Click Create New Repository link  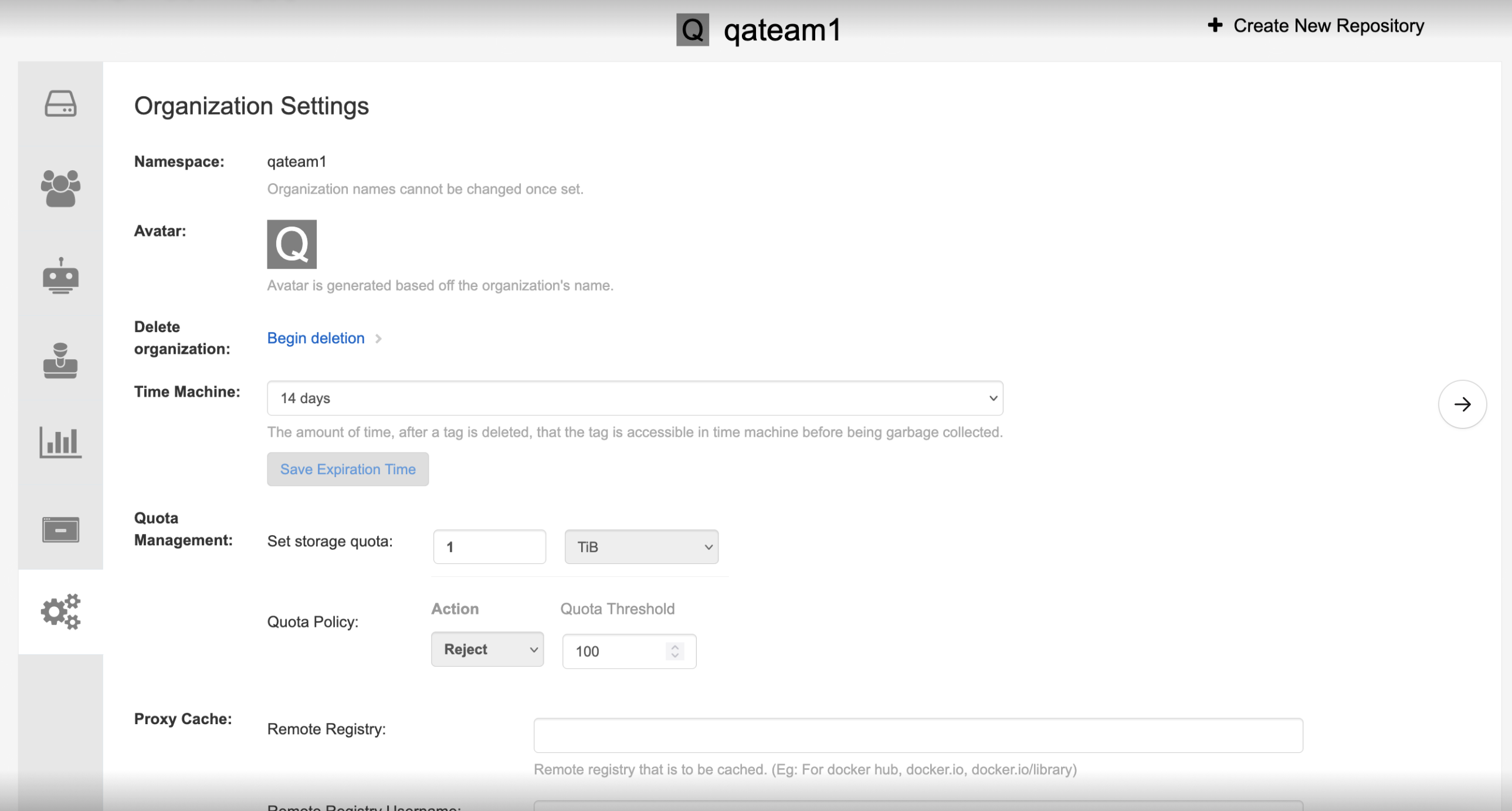1328,26
